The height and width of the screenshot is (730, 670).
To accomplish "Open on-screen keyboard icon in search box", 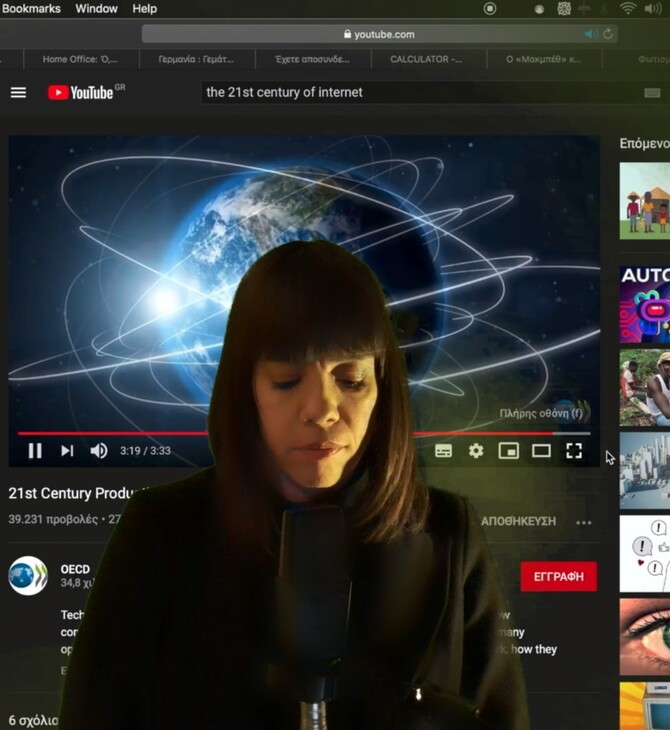I will [652, 93].
